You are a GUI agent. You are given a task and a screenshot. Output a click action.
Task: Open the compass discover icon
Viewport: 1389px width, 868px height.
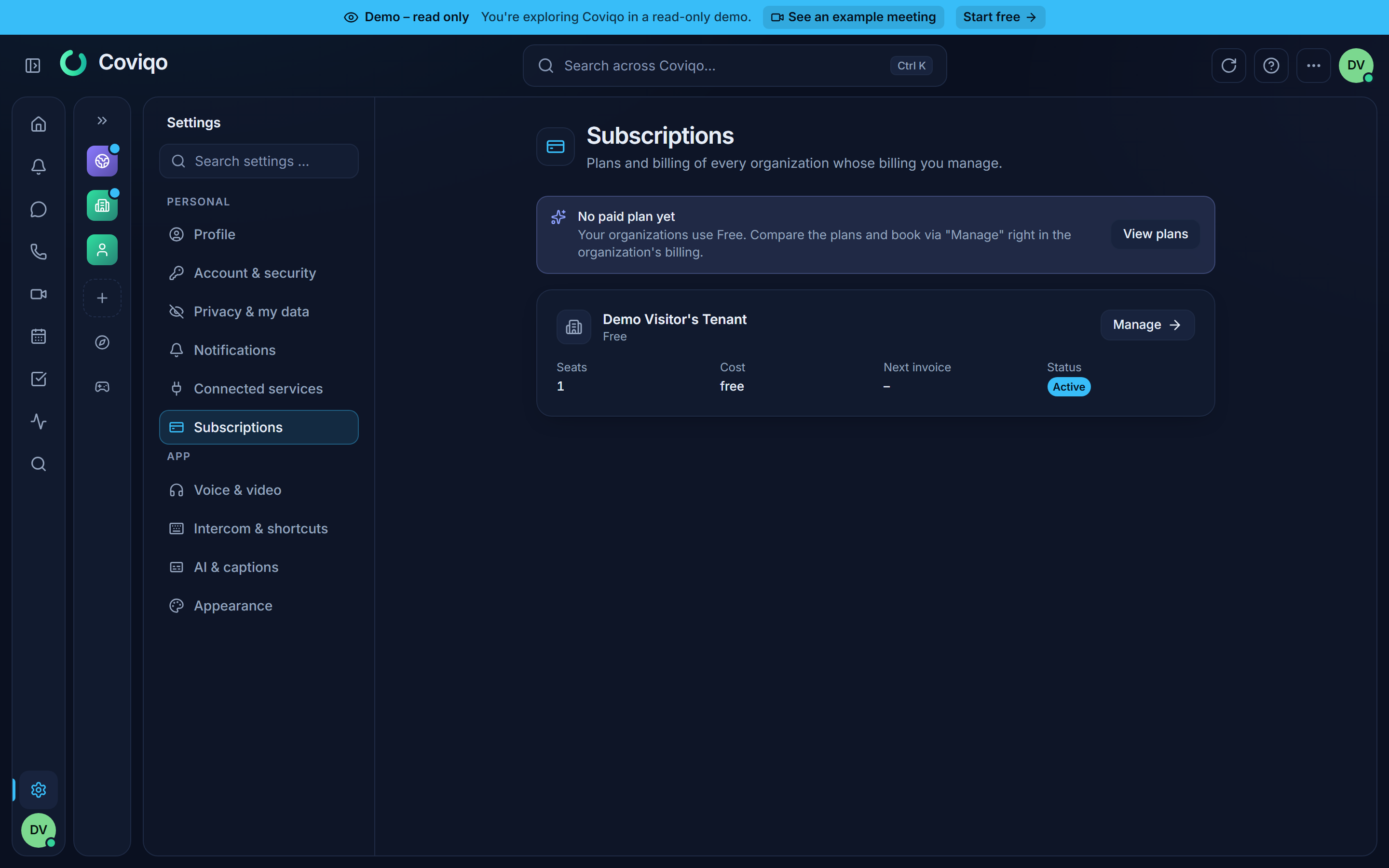click(102, 342)
